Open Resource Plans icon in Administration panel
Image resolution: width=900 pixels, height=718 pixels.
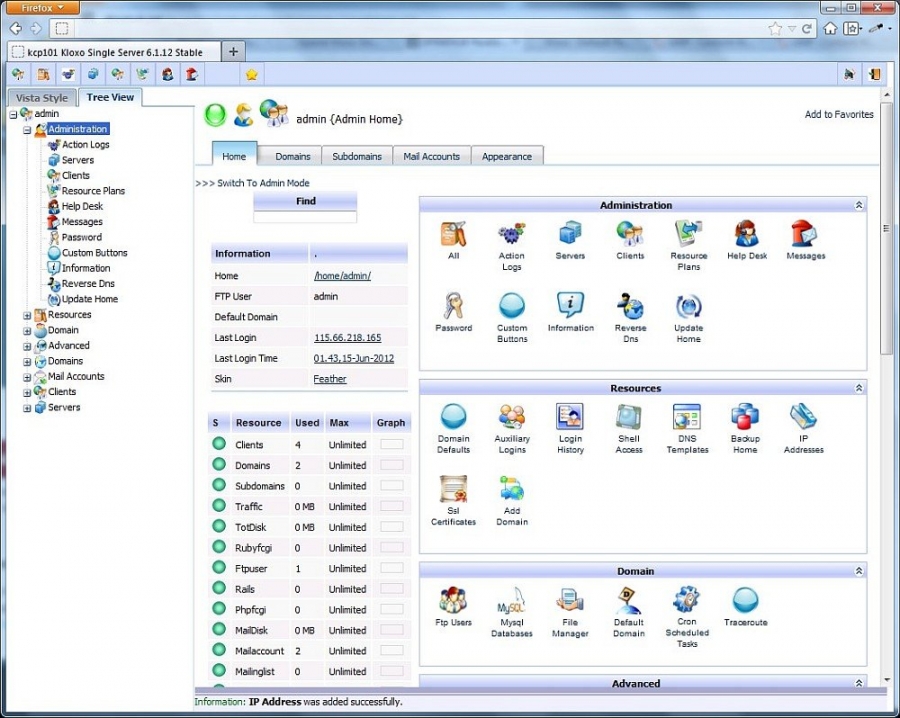[688, 234]
